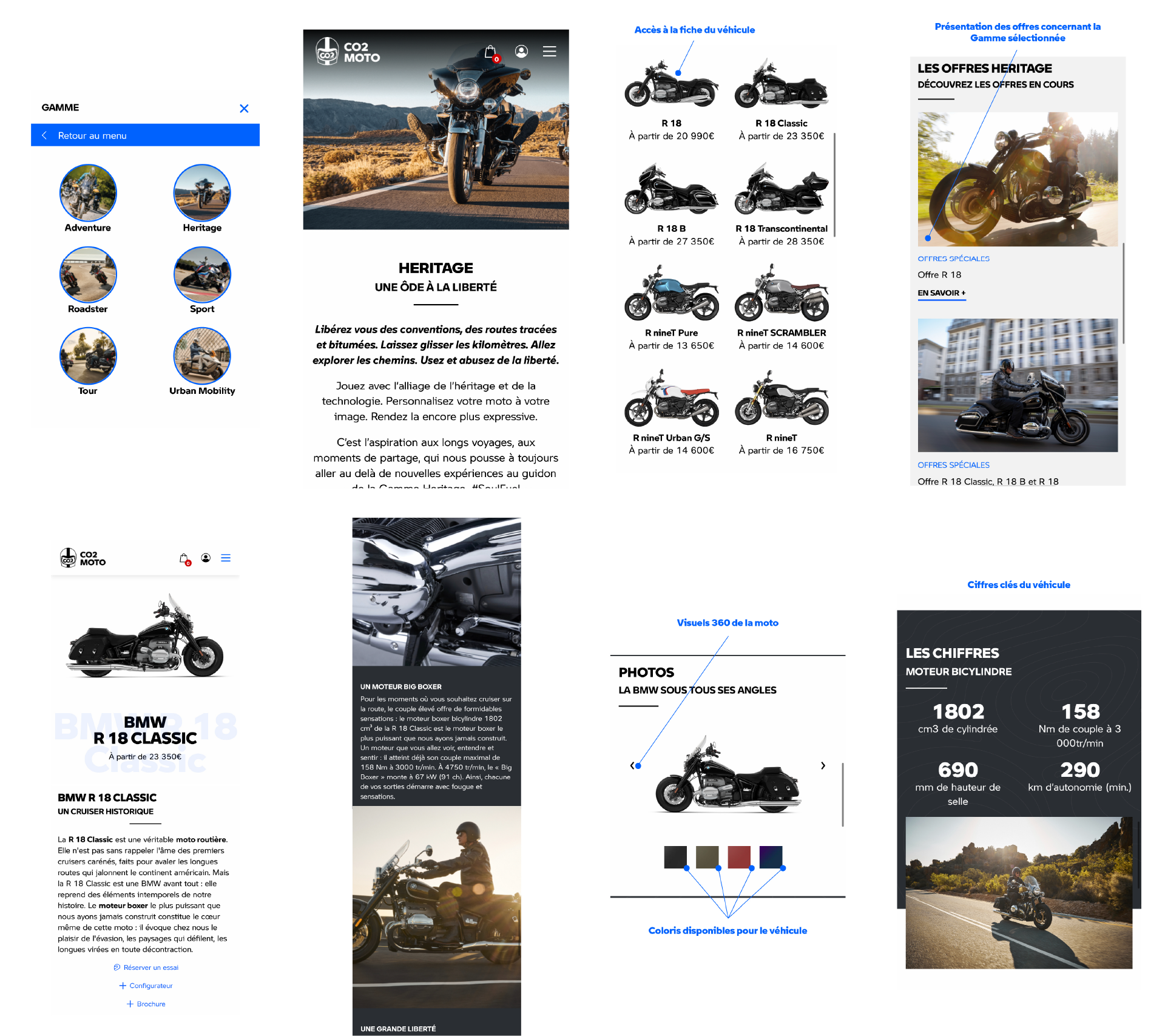Screen dimensions: 1165x1036
Task: Click the CO2 Moto logo on the hero banner
Action: 348,52
